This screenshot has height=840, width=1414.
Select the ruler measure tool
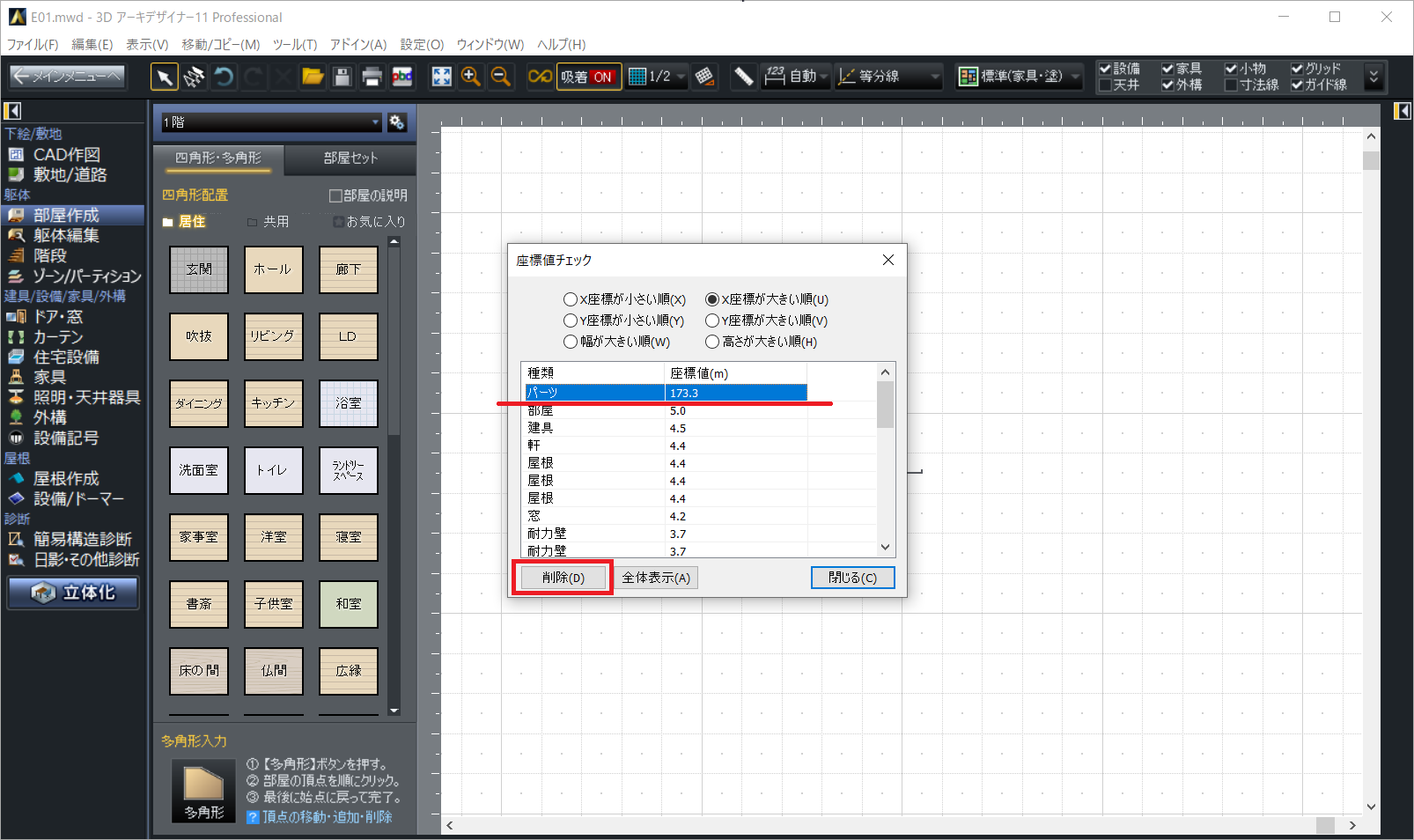tap(744, 77)
